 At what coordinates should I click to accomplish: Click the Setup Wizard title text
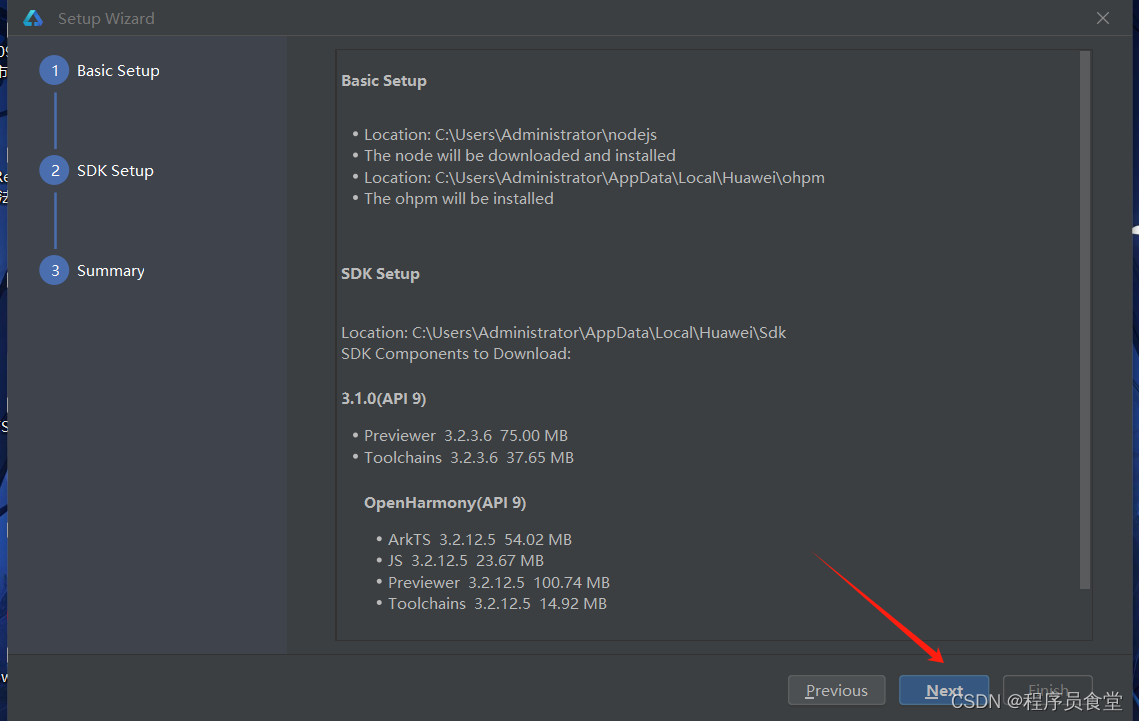point(106,18)
